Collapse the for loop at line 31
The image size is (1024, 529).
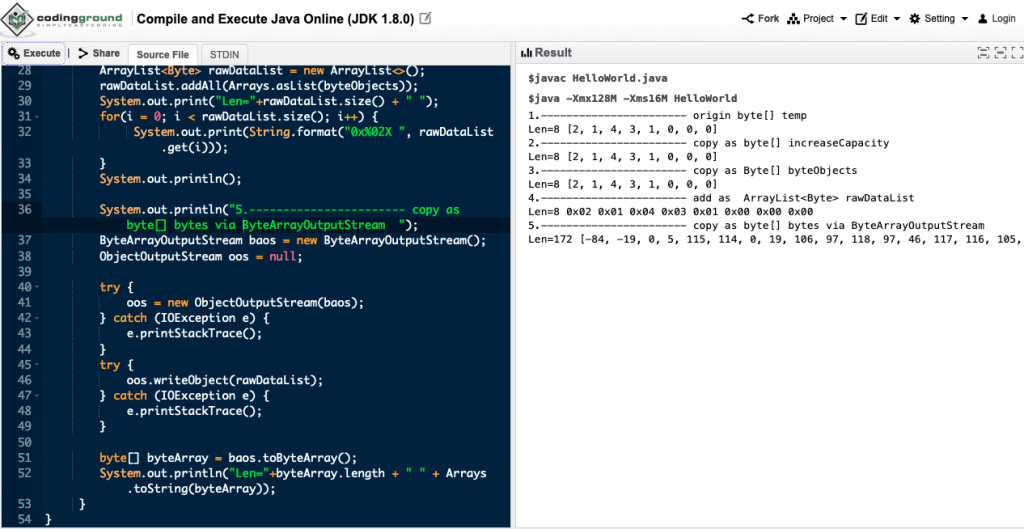click(x=37, y=116)
